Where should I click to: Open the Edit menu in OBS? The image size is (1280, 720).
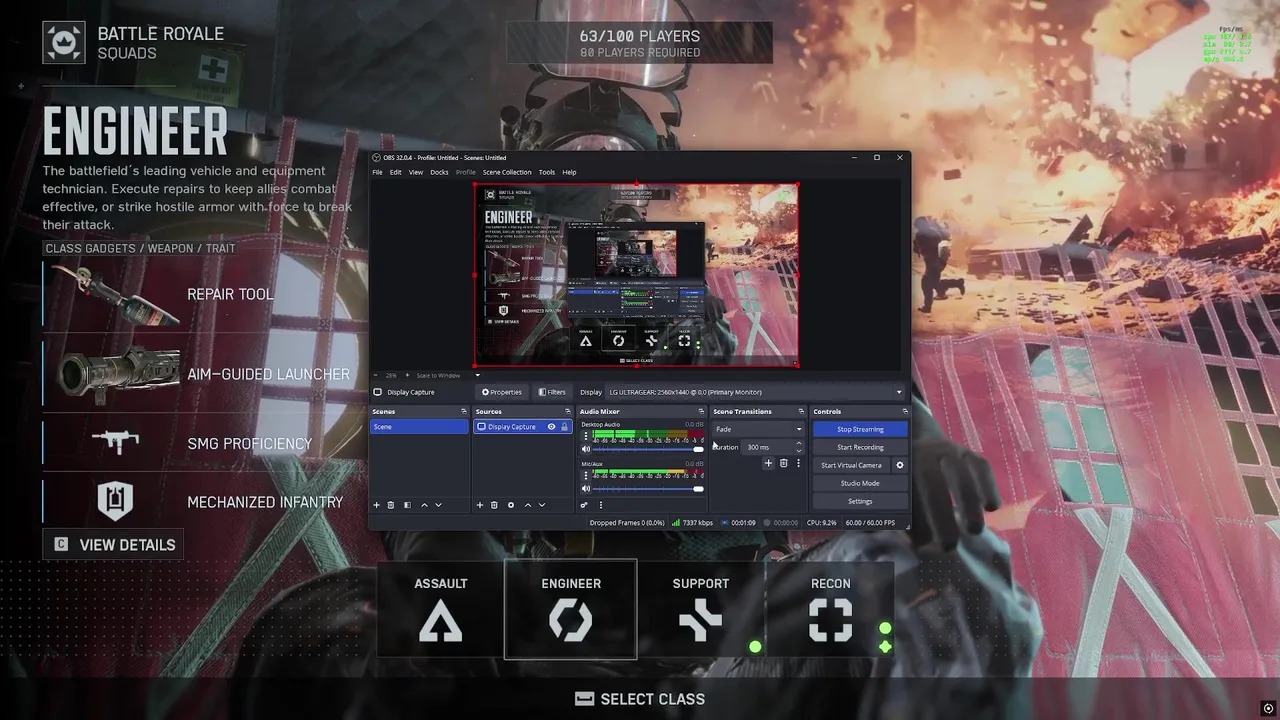[396, 172]
